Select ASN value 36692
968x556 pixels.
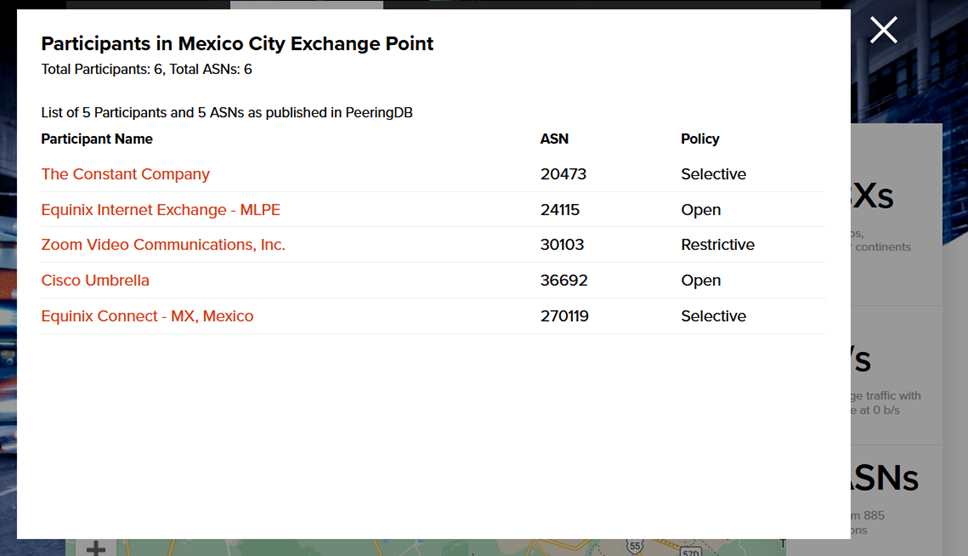564,280
